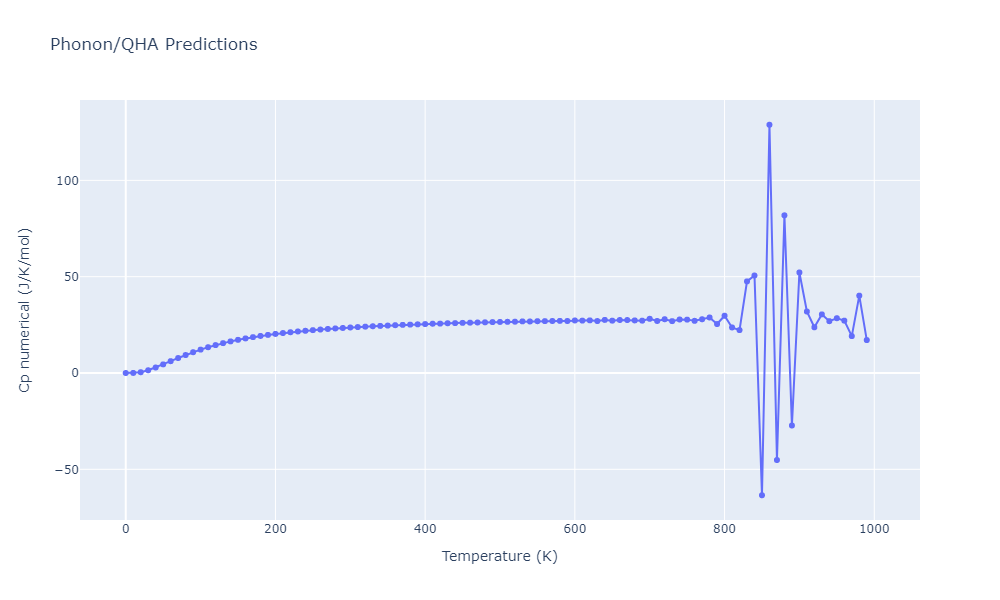Click the 'Temperature (K)' x-axis title
1000x600 pixels.
pyautogui.click(x=499, y=556)
